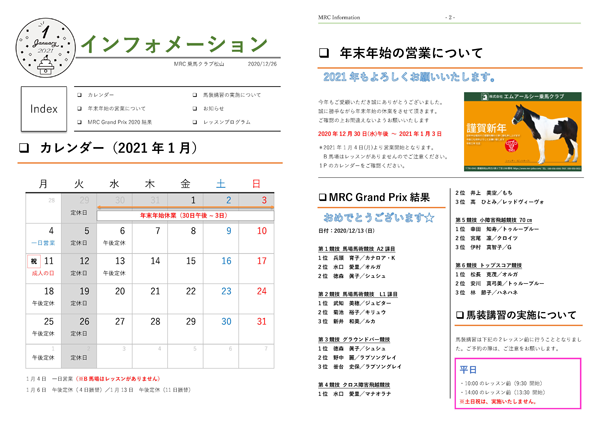
Task: Select the MRC 乗馬クラブ松山 subtitle text
Action: click(x=199, y=64)
